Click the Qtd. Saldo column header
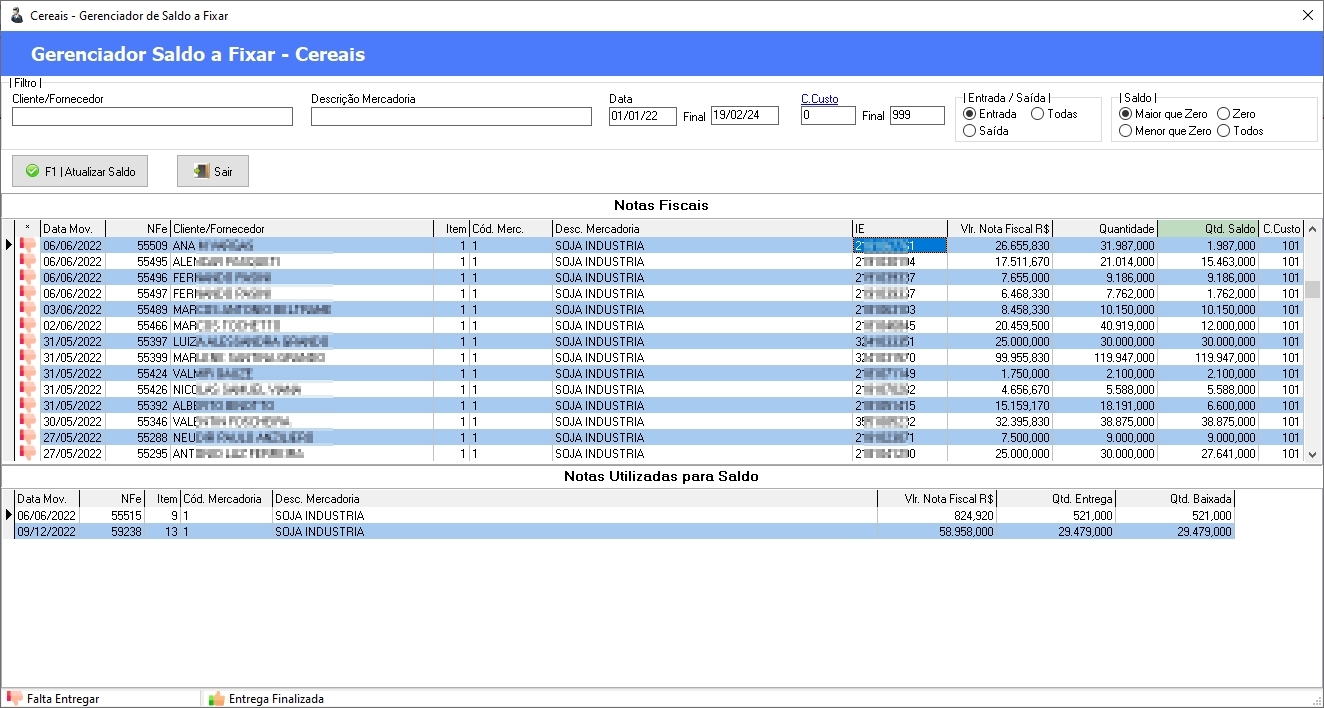 [x=1208, y=229]
